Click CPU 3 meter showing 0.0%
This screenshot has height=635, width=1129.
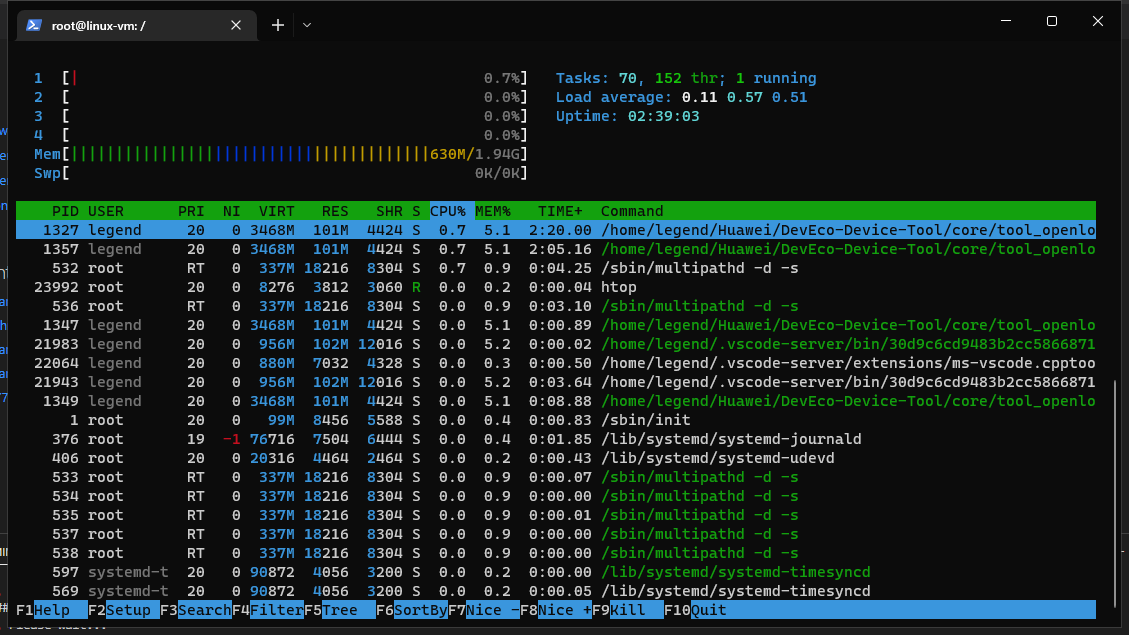(281, 116)
